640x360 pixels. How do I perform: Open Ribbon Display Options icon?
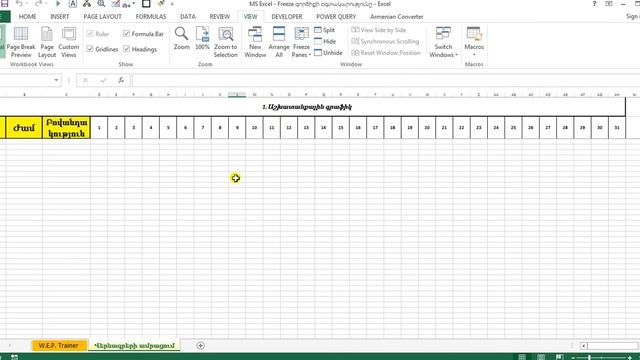(609, 4)
